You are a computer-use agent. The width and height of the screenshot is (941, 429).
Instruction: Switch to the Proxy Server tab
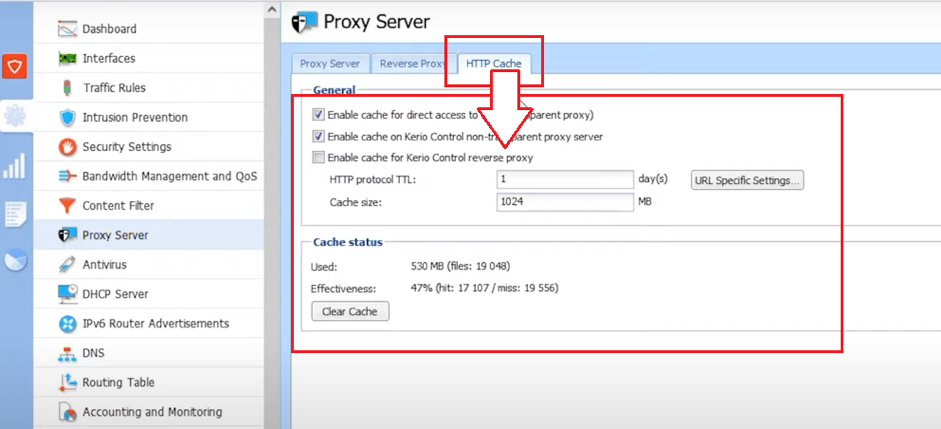tap(330, 64)
